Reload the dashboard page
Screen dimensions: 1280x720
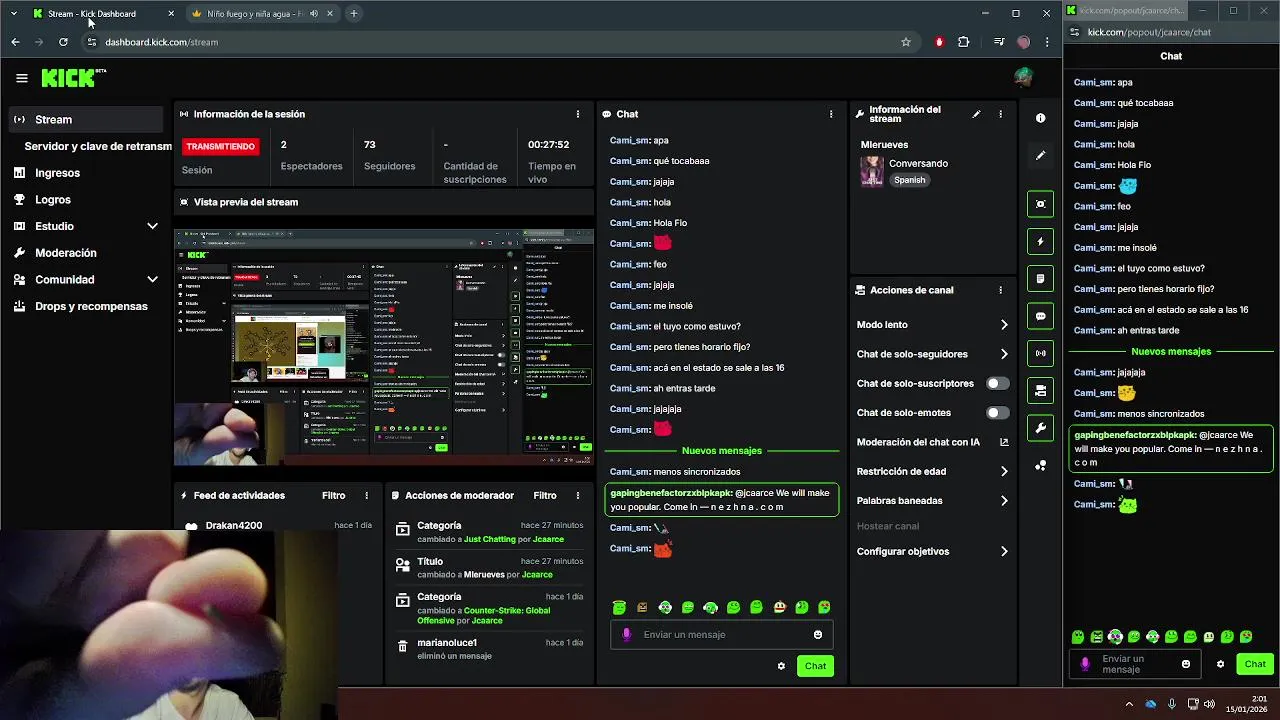tap(63, 42)
